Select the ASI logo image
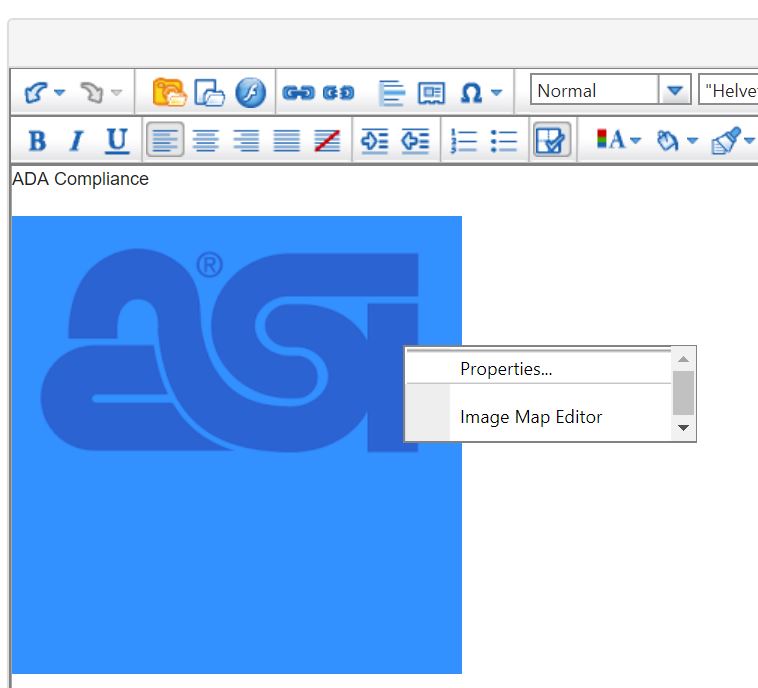The width and height of the screenshot is (758, 688). (x=236, y=444)
